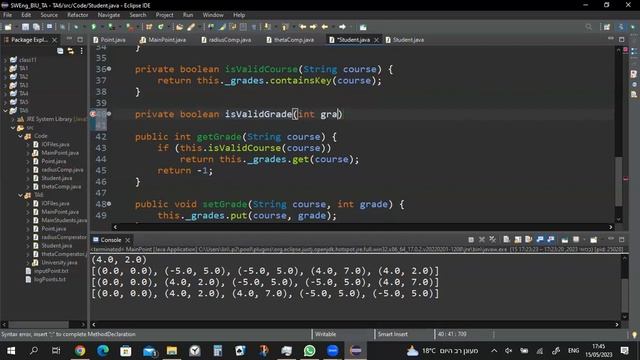Switch to the MainPoint.java editor tab
This screenshot has height=360, width=640.
pos(163,40)
